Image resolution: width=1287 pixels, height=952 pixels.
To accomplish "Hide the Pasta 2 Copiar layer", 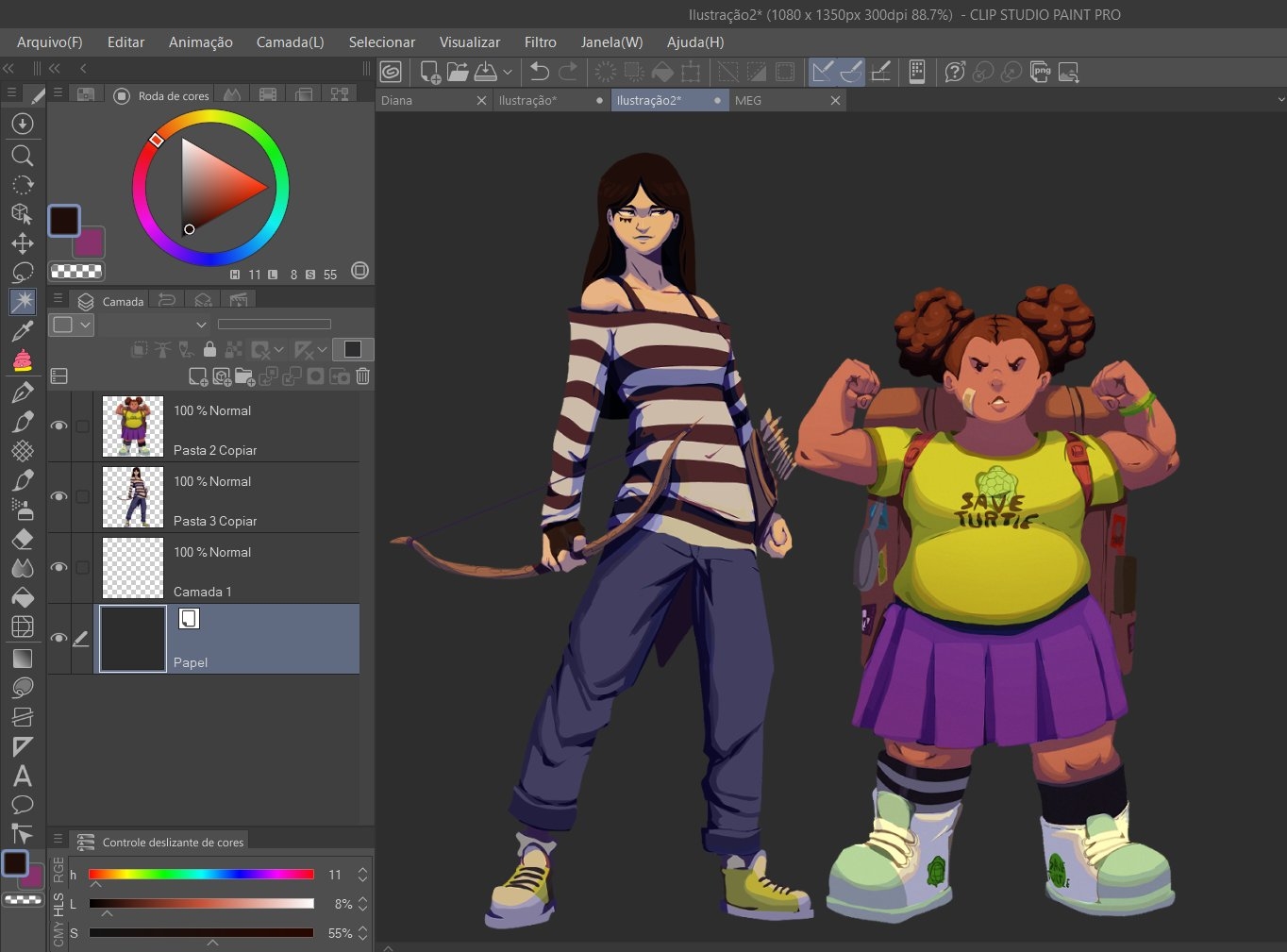I will [58, 426].
